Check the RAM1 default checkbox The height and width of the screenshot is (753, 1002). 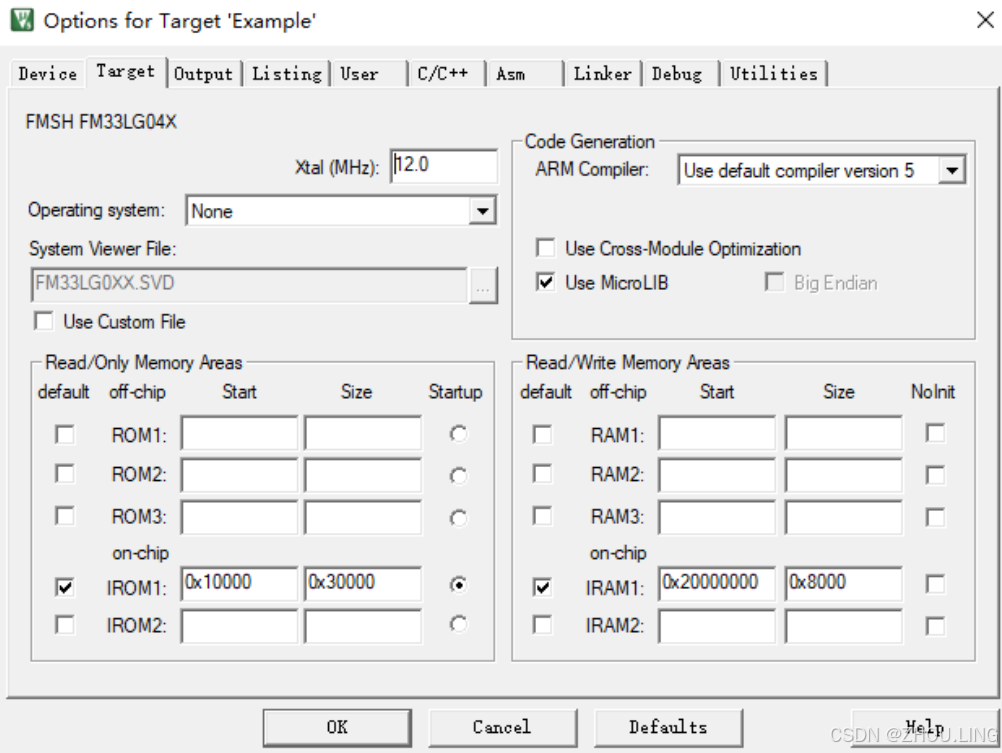click(543, 435)
